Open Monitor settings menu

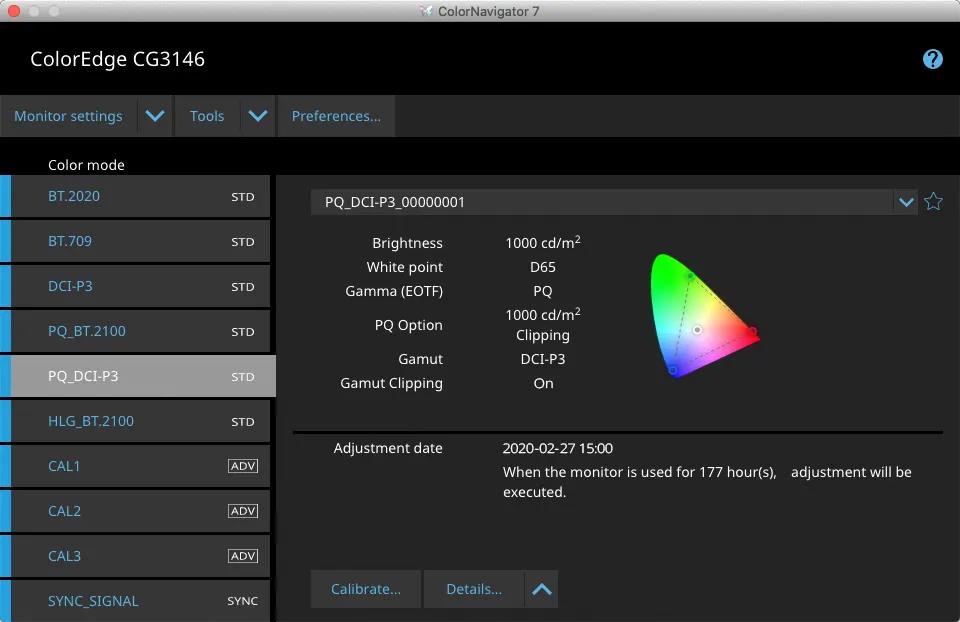[68, 116]
